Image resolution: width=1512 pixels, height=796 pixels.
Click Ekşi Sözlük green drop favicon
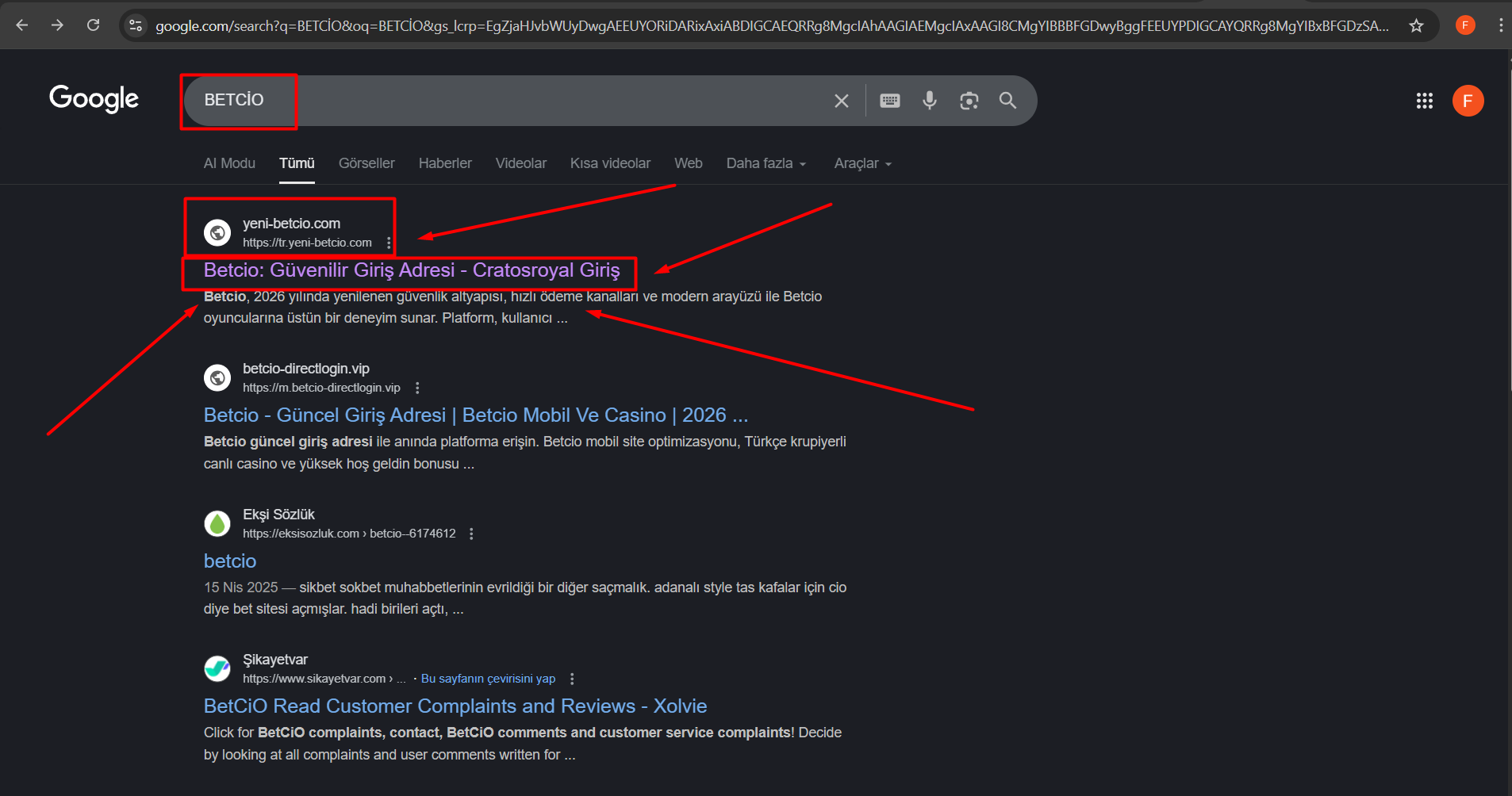click(x=217, y=523)
